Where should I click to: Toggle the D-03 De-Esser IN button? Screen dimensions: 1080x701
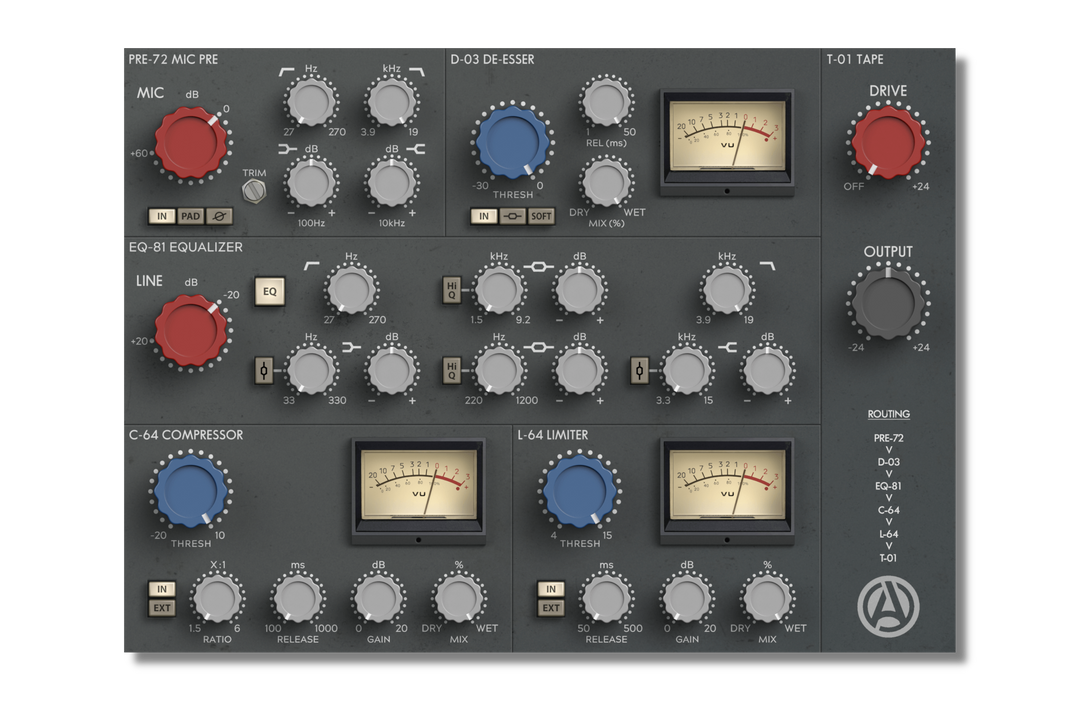pyautogui.click(x=484, y=216)
